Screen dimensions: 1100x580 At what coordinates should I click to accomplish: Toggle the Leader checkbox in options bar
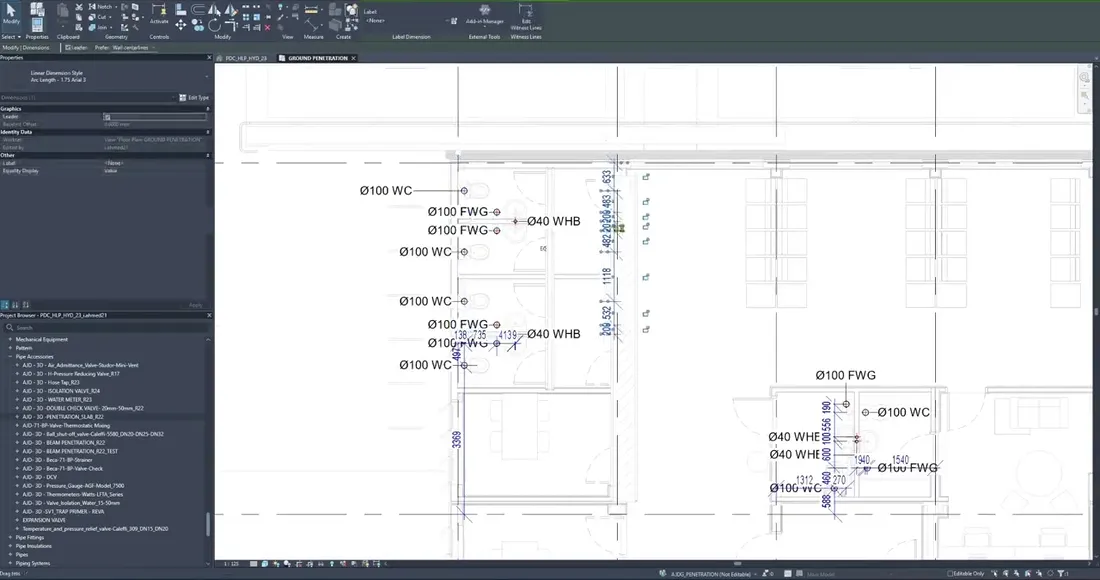[68, 48]
